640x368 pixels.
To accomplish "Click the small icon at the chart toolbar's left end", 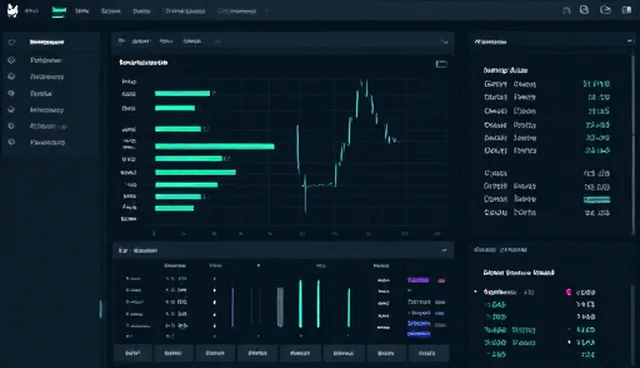I will [x=121, y=41].
